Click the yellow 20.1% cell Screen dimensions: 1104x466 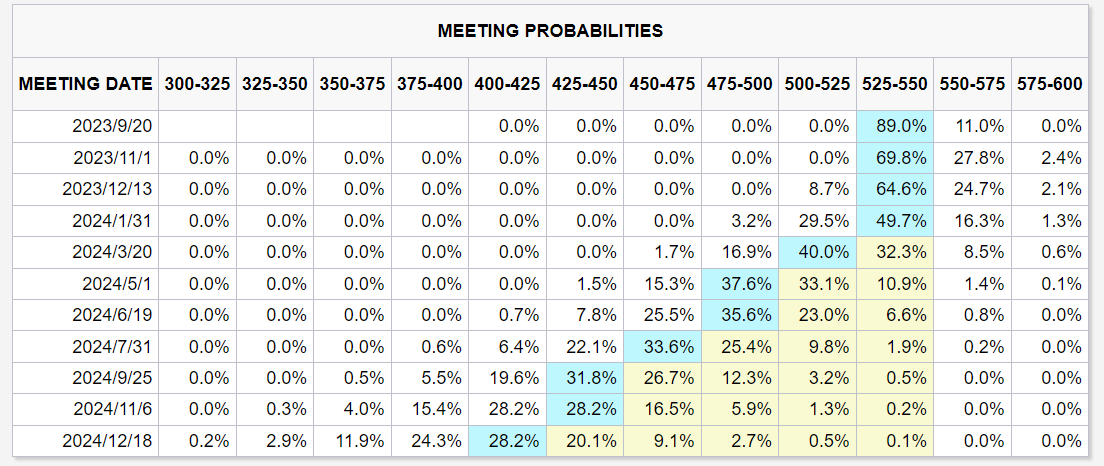point(585,441)
